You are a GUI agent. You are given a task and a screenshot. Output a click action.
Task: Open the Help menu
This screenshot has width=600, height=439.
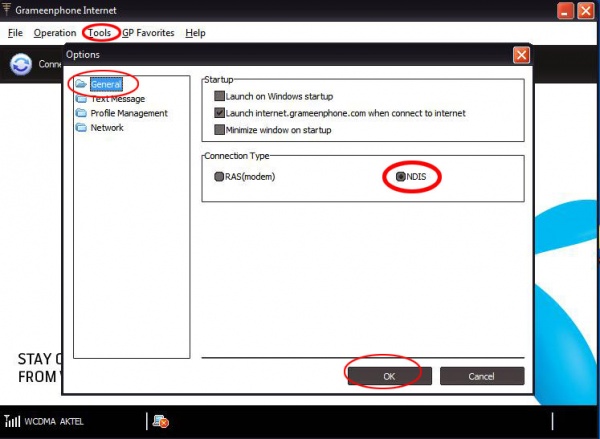pos(196,33)
